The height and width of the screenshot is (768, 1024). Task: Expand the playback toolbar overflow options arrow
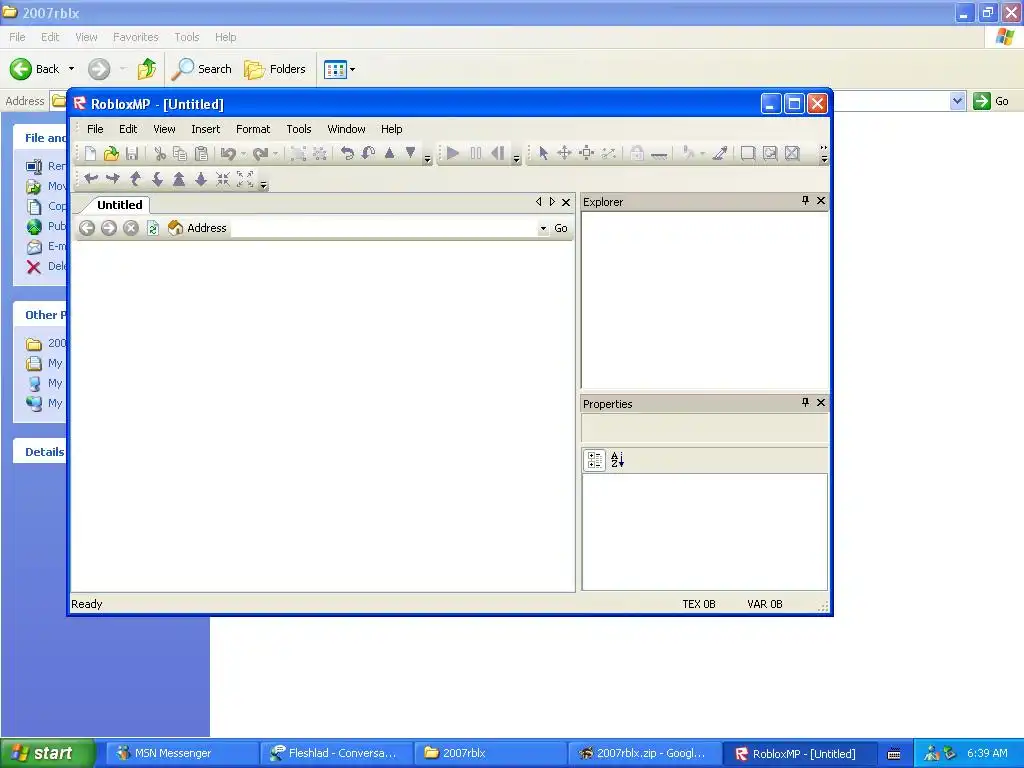pos(516,159)
